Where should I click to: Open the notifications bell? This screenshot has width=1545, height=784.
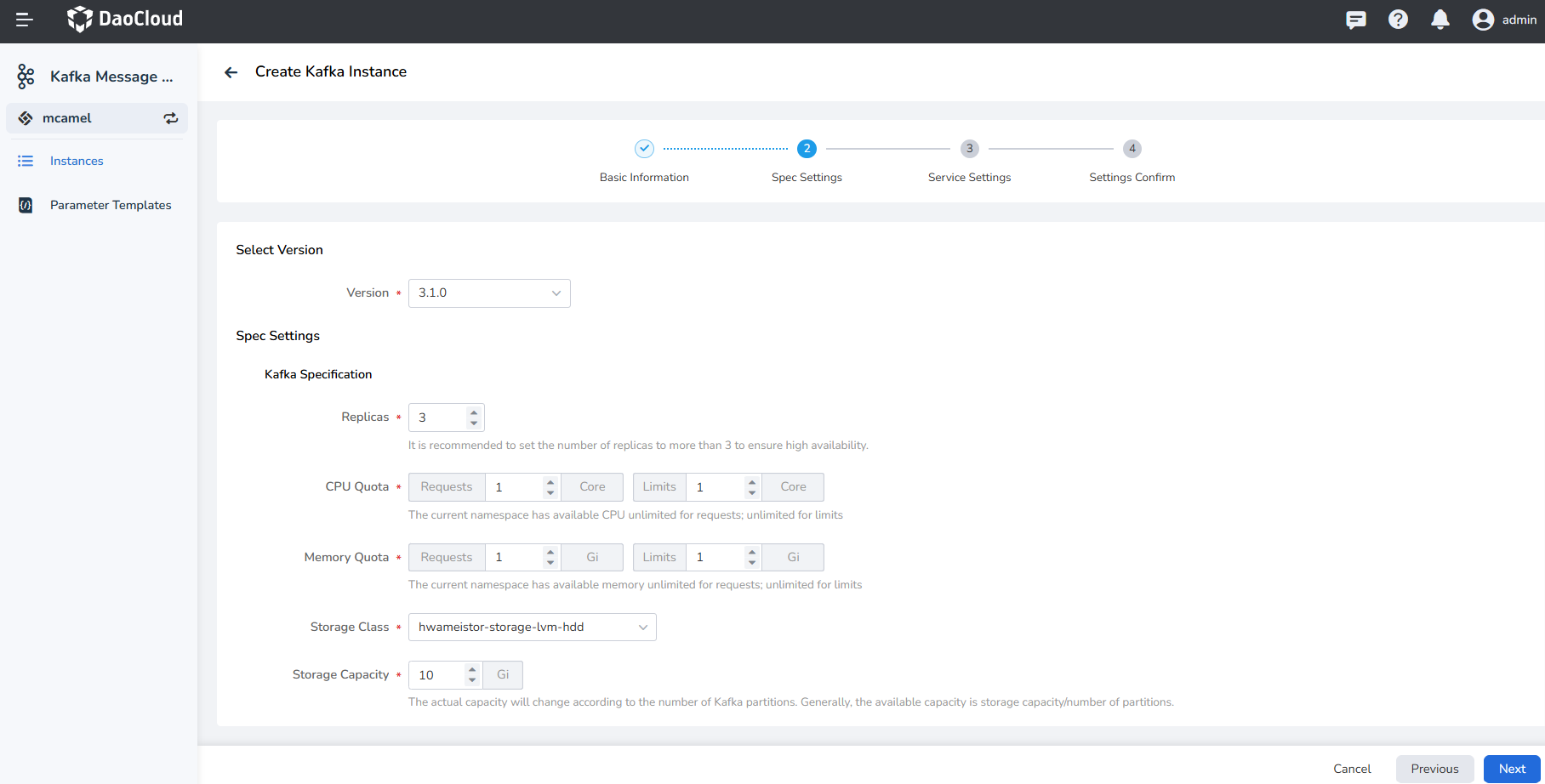coord(1440,20)
